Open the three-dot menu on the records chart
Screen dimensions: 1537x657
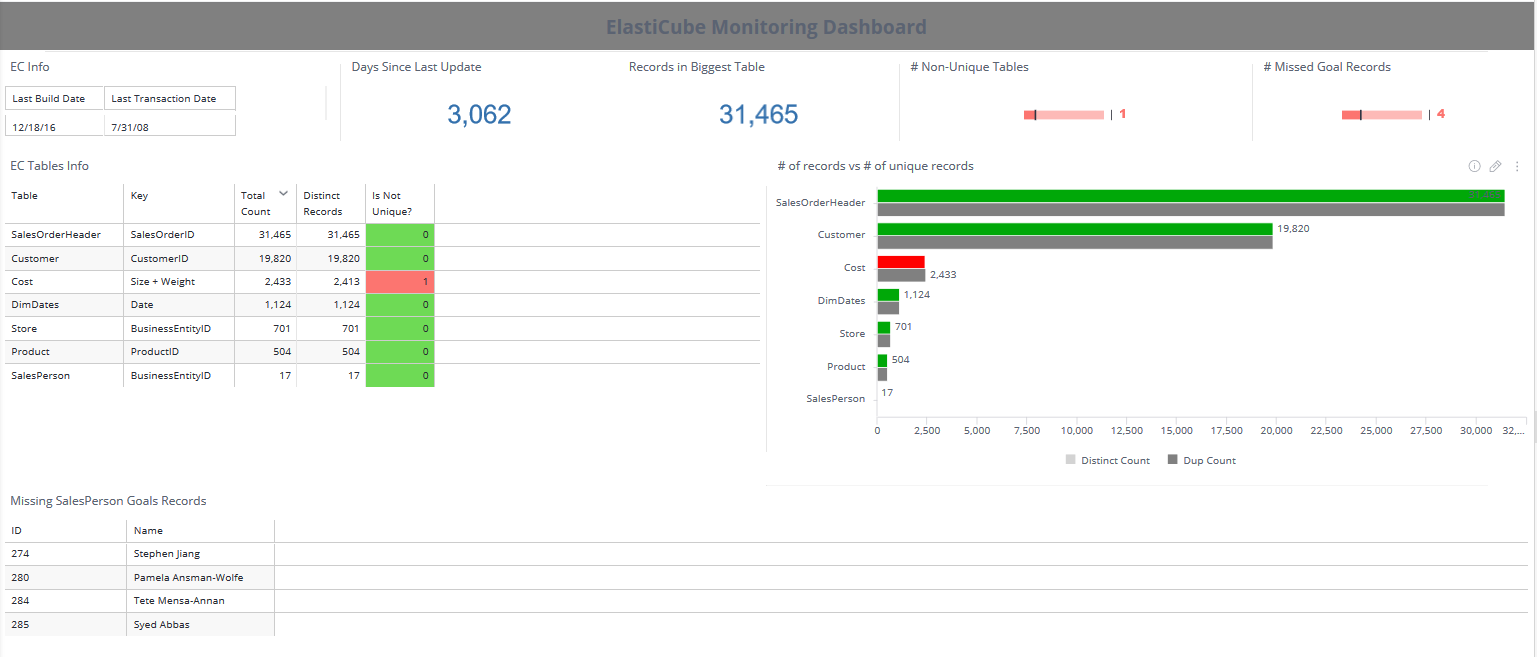point(1517,166)
